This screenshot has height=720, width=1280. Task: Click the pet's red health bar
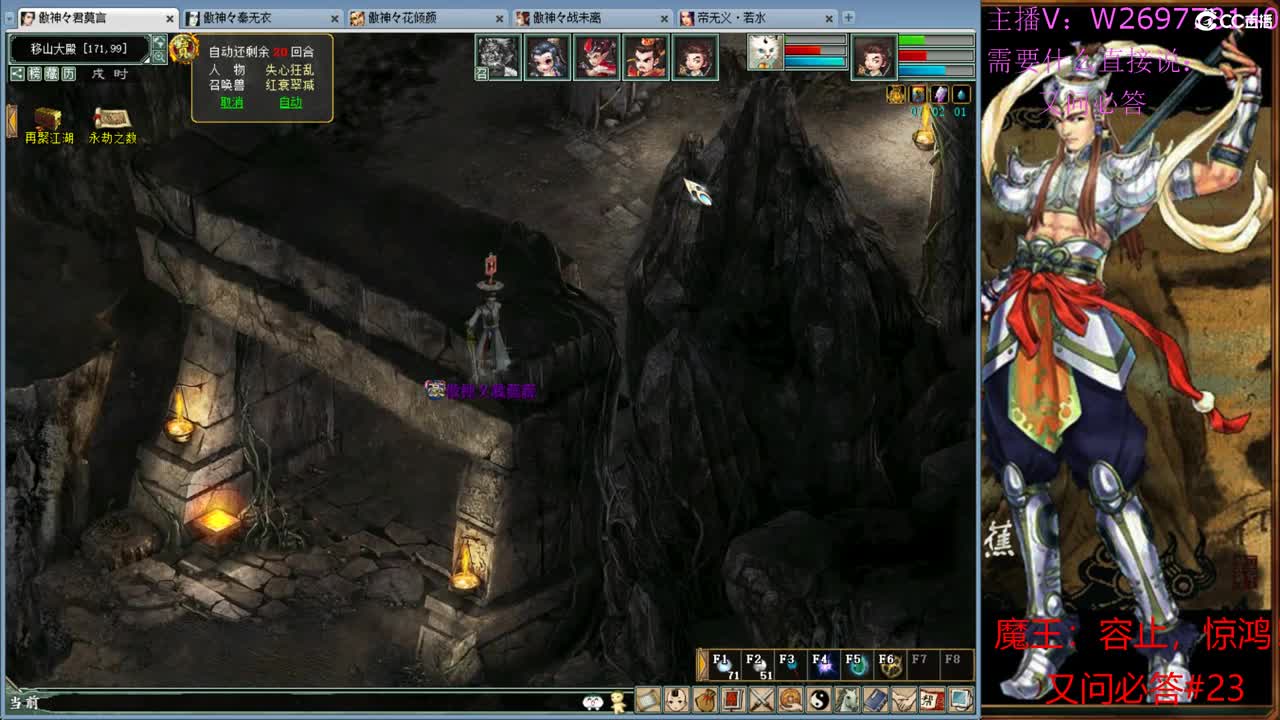click(x=815, y=50)
